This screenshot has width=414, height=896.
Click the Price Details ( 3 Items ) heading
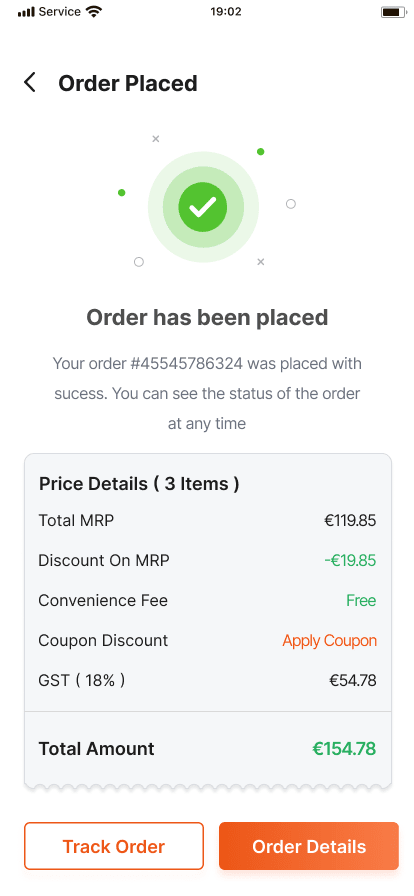(139, 484)
